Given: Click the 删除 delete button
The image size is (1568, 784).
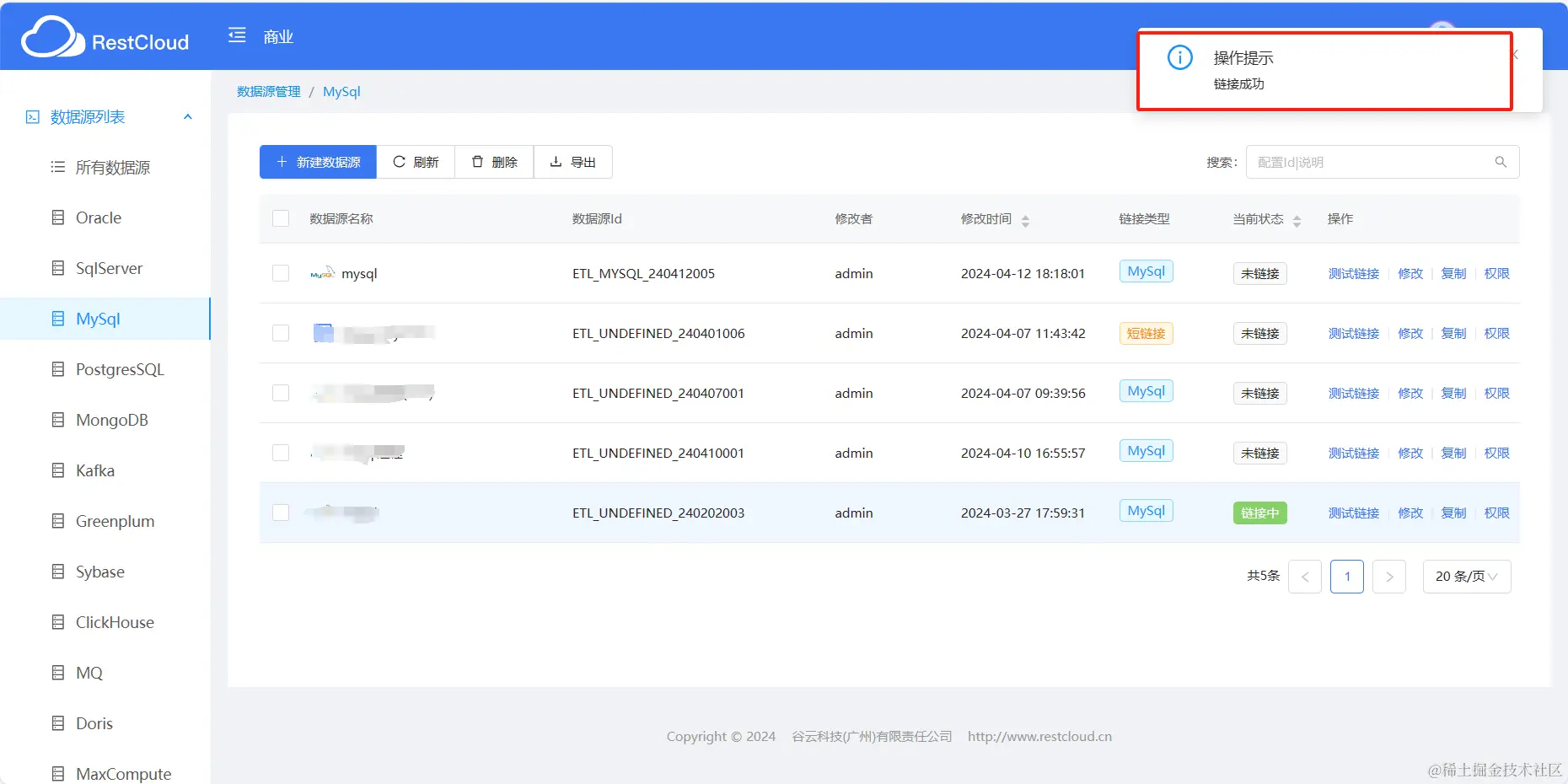Looking at the screenshot, I should (494, 162).
